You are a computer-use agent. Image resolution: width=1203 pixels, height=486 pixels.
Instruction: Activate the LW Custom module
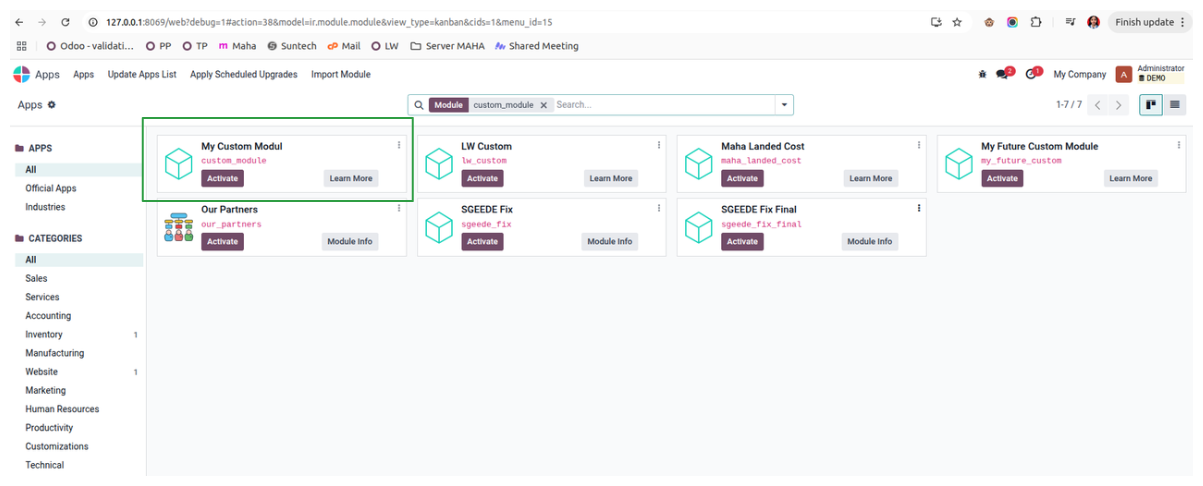482,179
